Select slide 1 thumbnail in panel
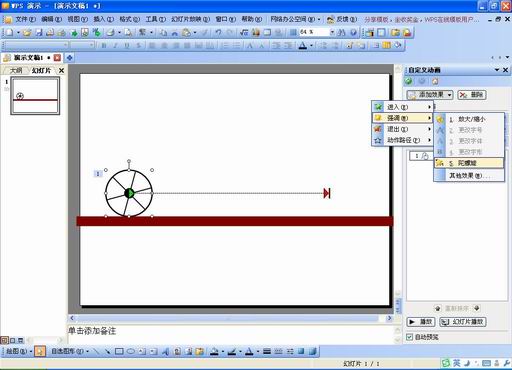The width and height of the screenshot is (512, 370). [35, 96]
